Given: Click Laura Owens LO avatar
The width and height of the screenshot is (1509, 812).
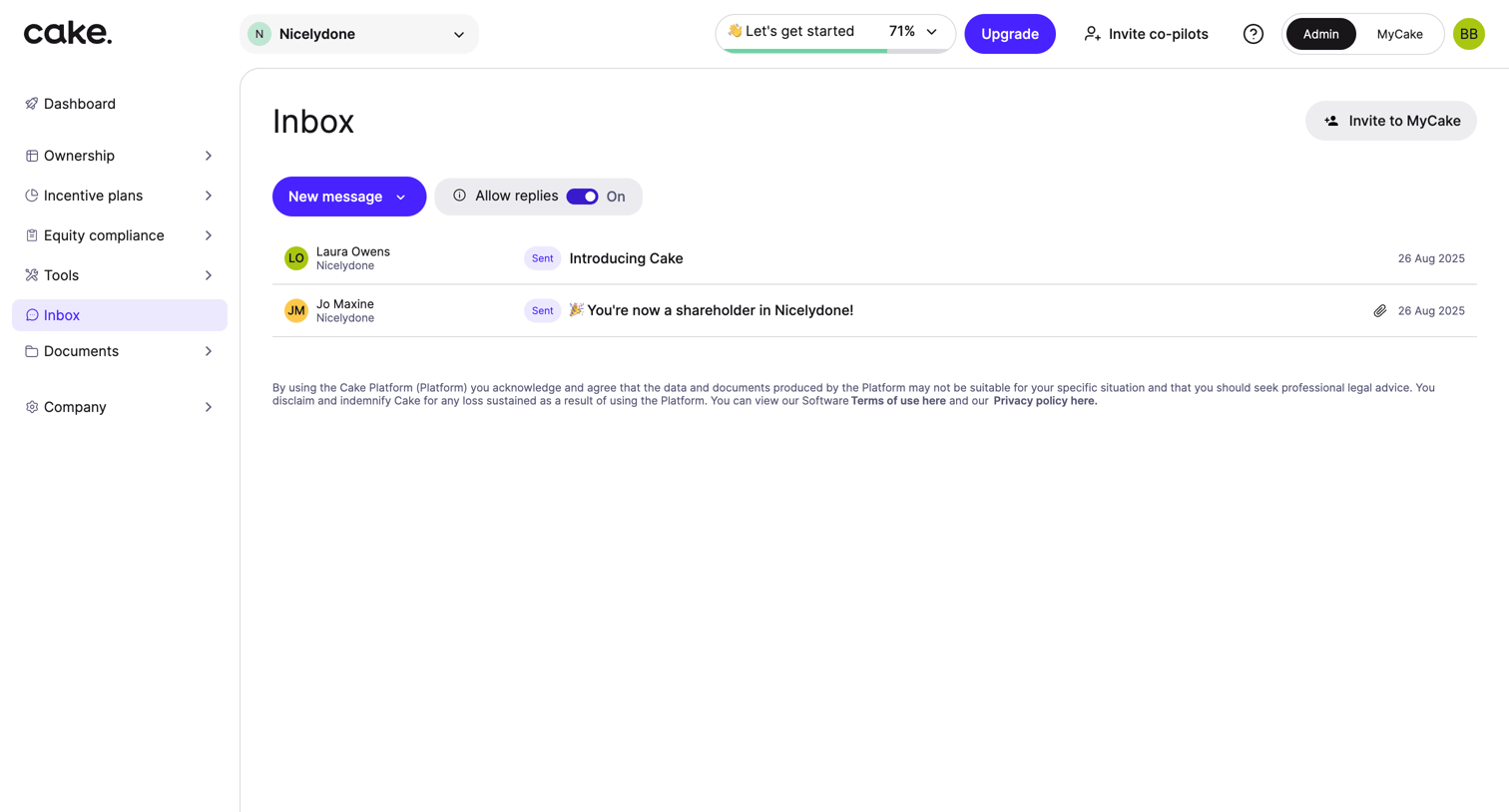Looking at the screenshot, I should pos(296,258).
